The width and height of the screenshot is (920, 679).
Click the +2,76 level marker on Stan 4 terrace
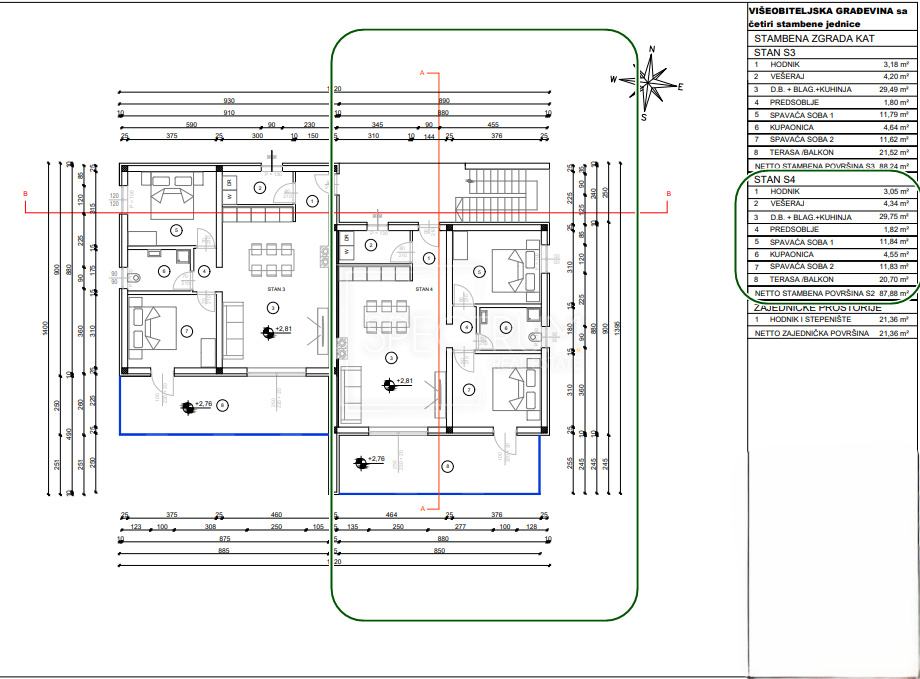[x=369, y=462]
